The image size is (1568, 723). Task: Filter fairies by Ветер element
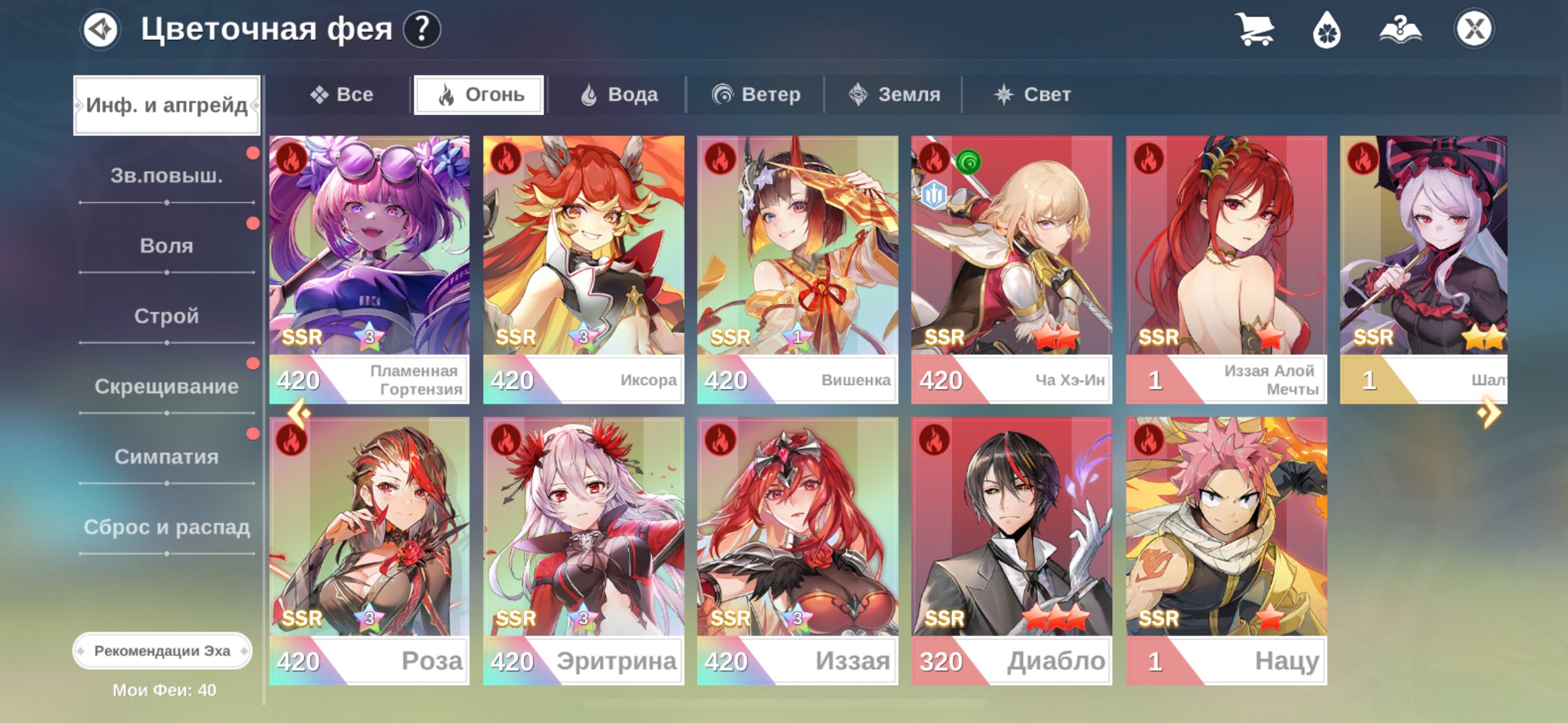[x=756, y=94]
